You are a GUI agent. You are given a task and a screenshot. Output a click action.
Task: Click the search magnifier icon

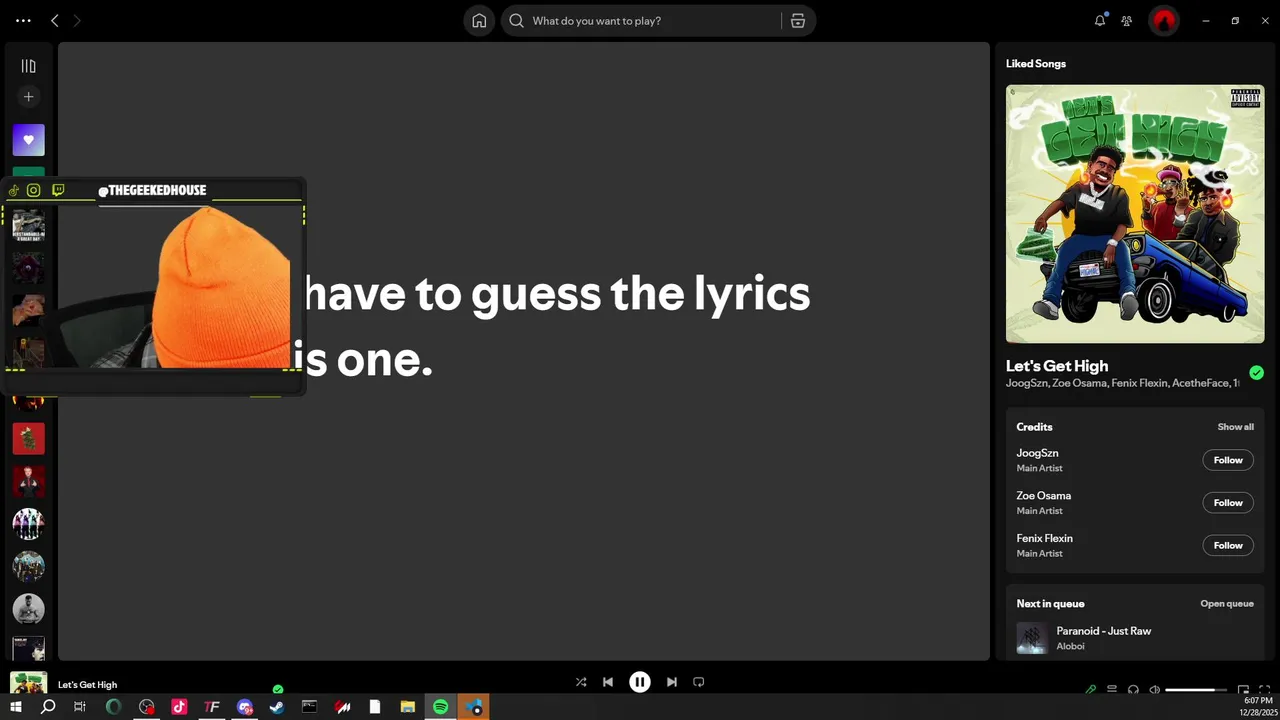click(x=516, y=20)
